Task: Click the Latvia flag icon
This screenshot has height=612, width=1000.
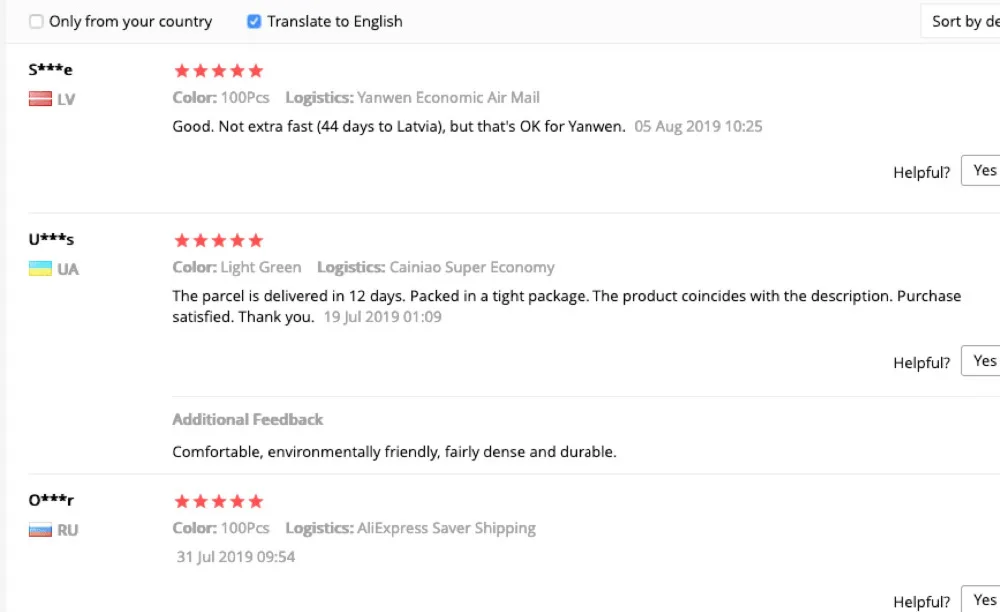Action: pyautogui.click(x=40, y=99)
